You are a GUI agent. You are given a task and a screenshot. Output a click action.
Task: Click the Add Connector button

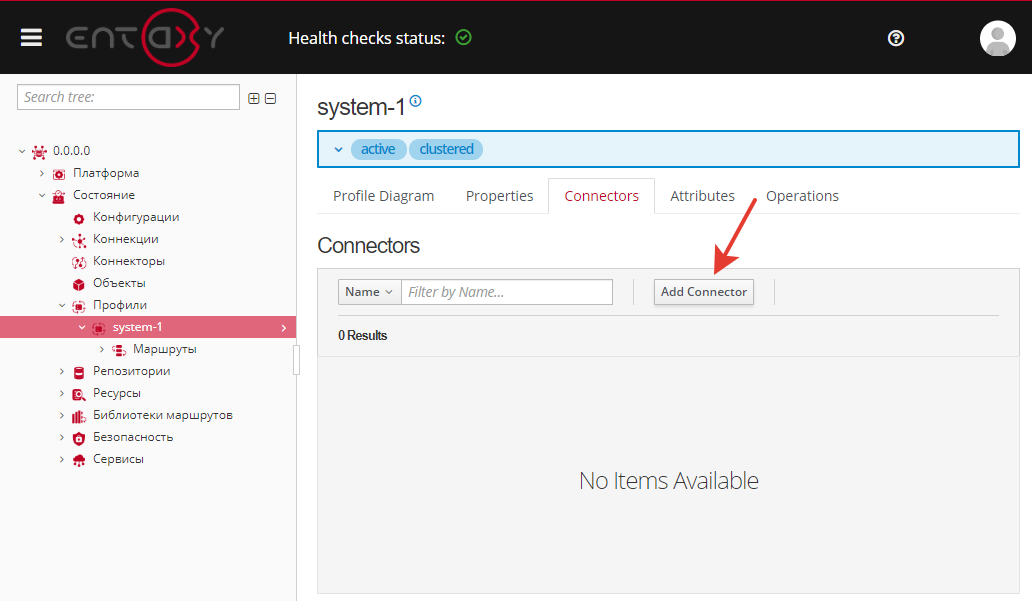click(x=704, y=292)
